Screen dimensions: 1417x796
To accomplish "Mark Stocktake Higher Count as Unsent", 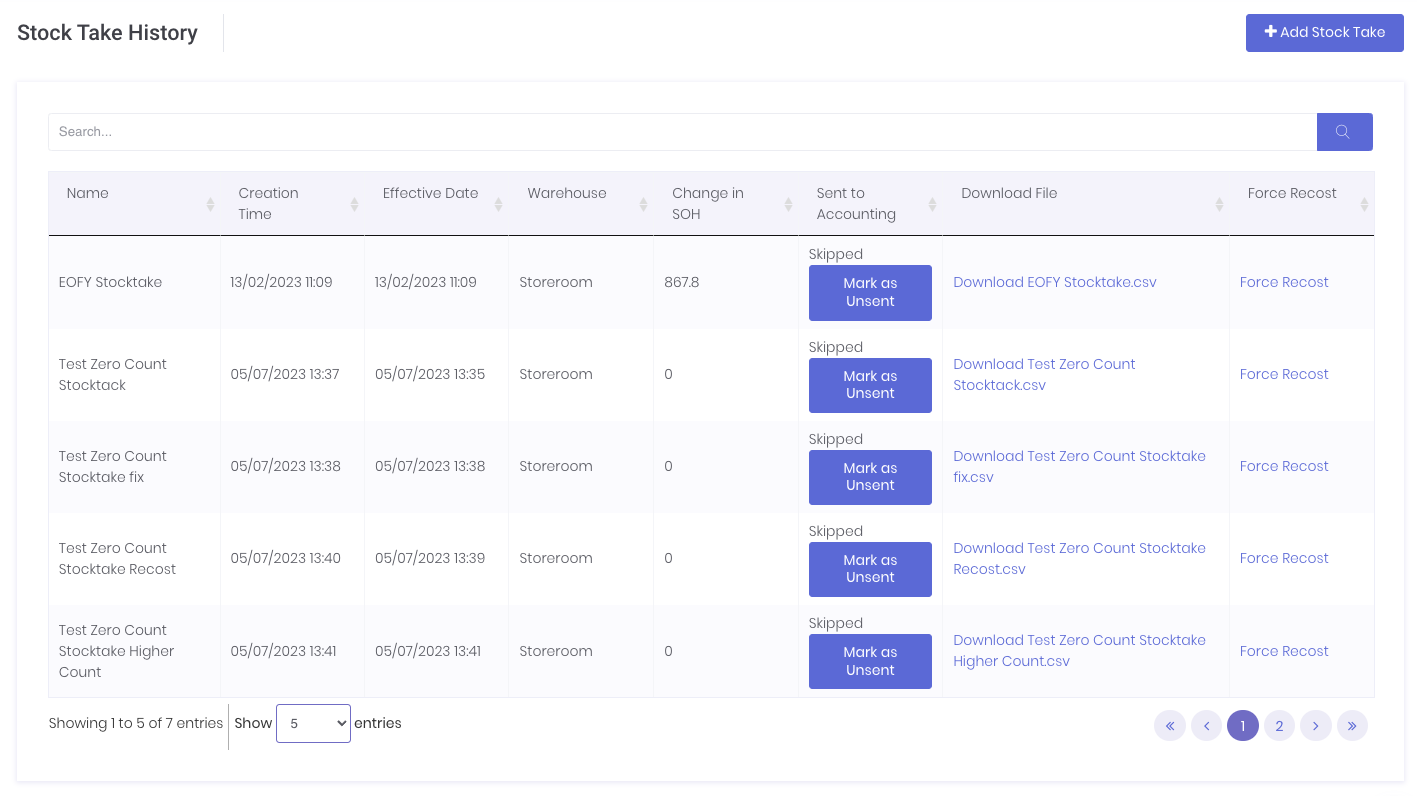I will [x=870, y=661].
